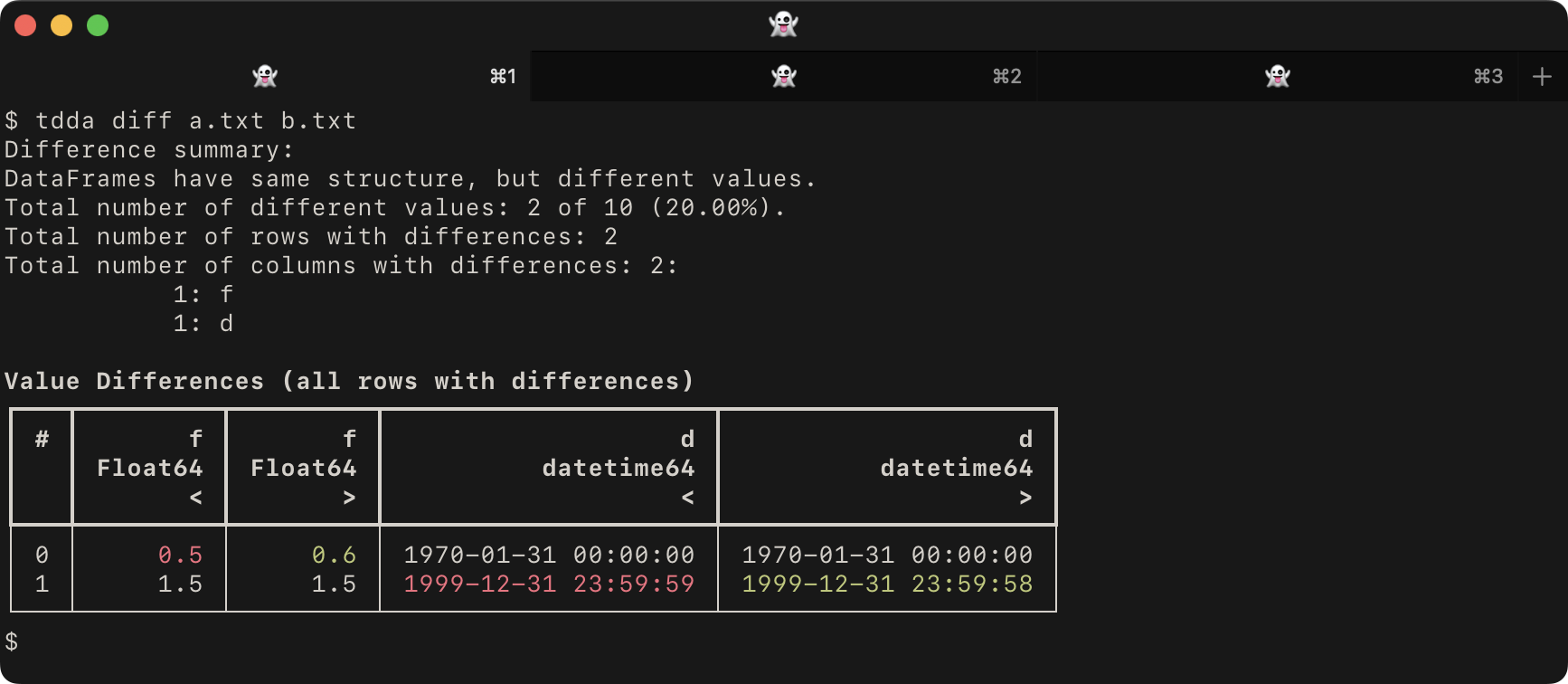Click the 'Value Differences' heading

click(349, 381)
